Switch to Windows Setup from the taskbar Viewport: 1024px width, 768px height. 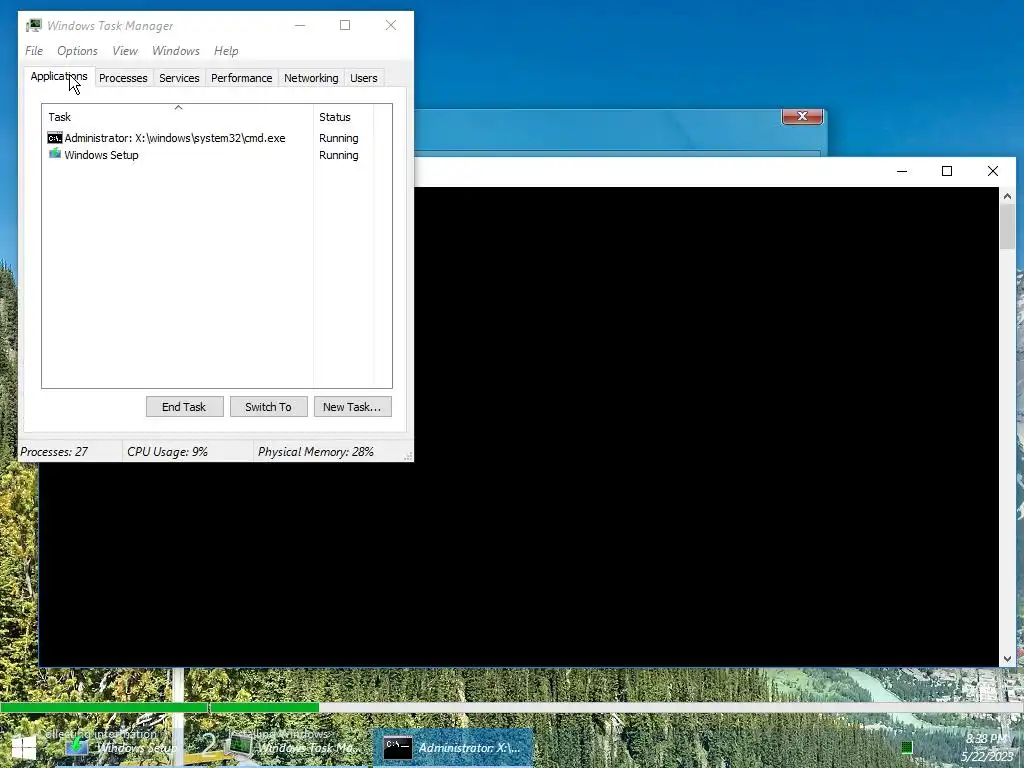122,748
